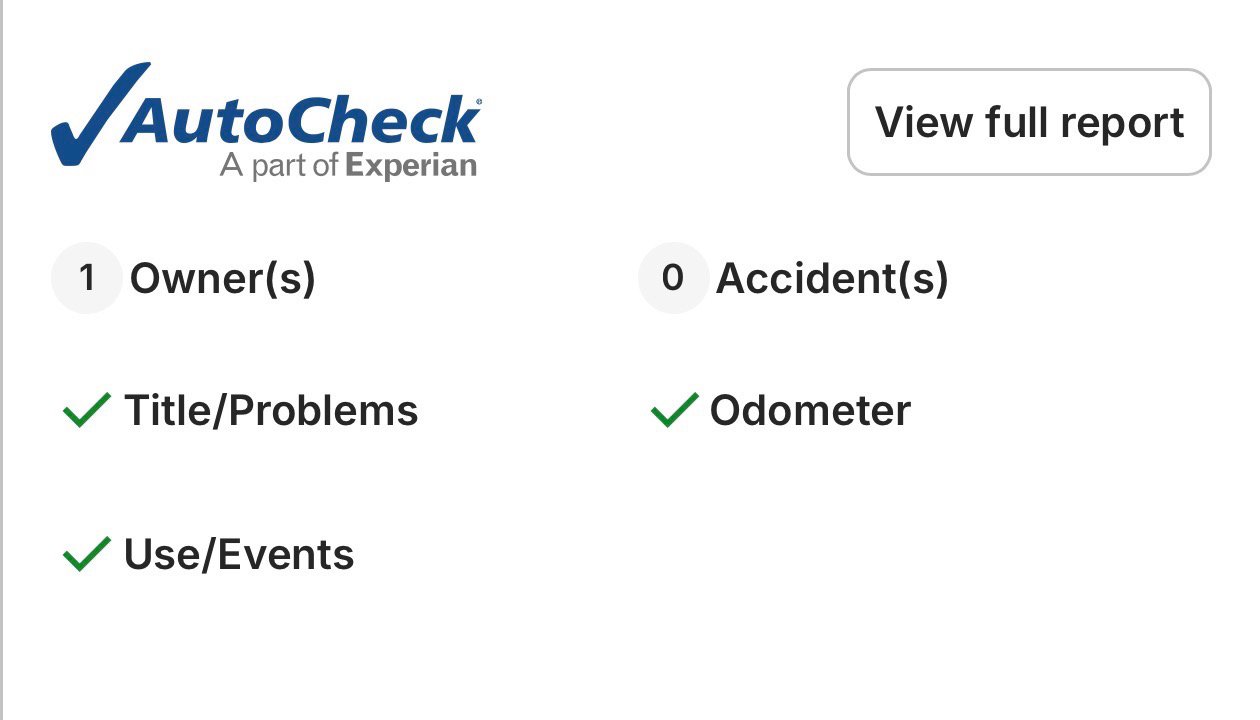
Task: Click the green check beside Title/Problems
Action: click(87, 410)
